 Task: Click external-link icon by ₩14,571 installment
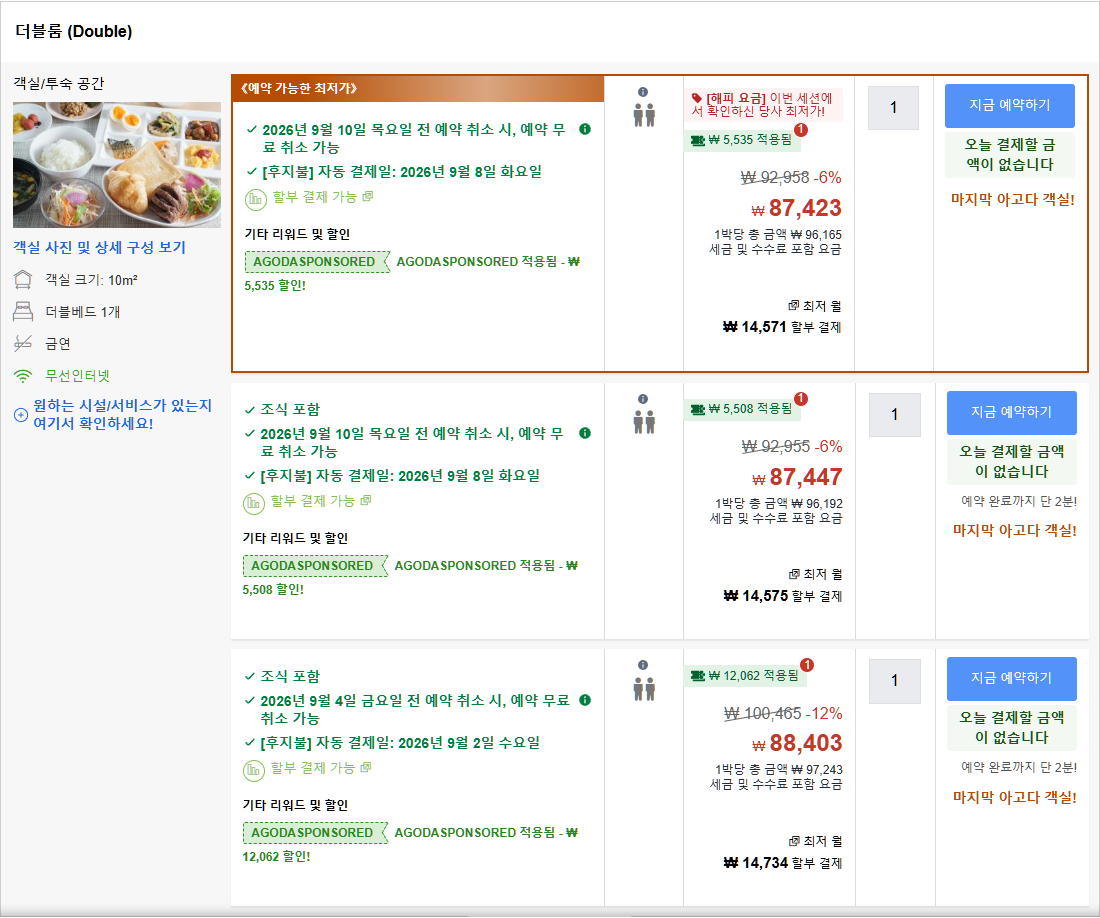[793, 306]
